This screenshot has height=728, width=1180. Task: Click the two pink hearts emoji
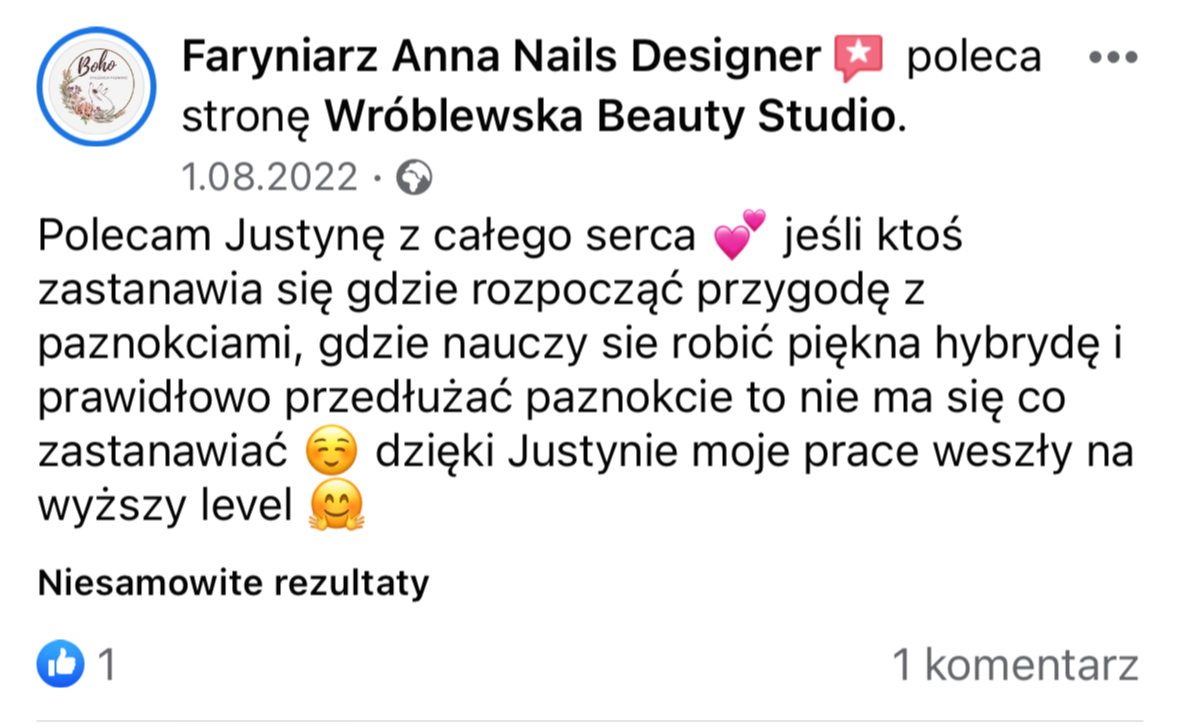[x=739, y=235]
